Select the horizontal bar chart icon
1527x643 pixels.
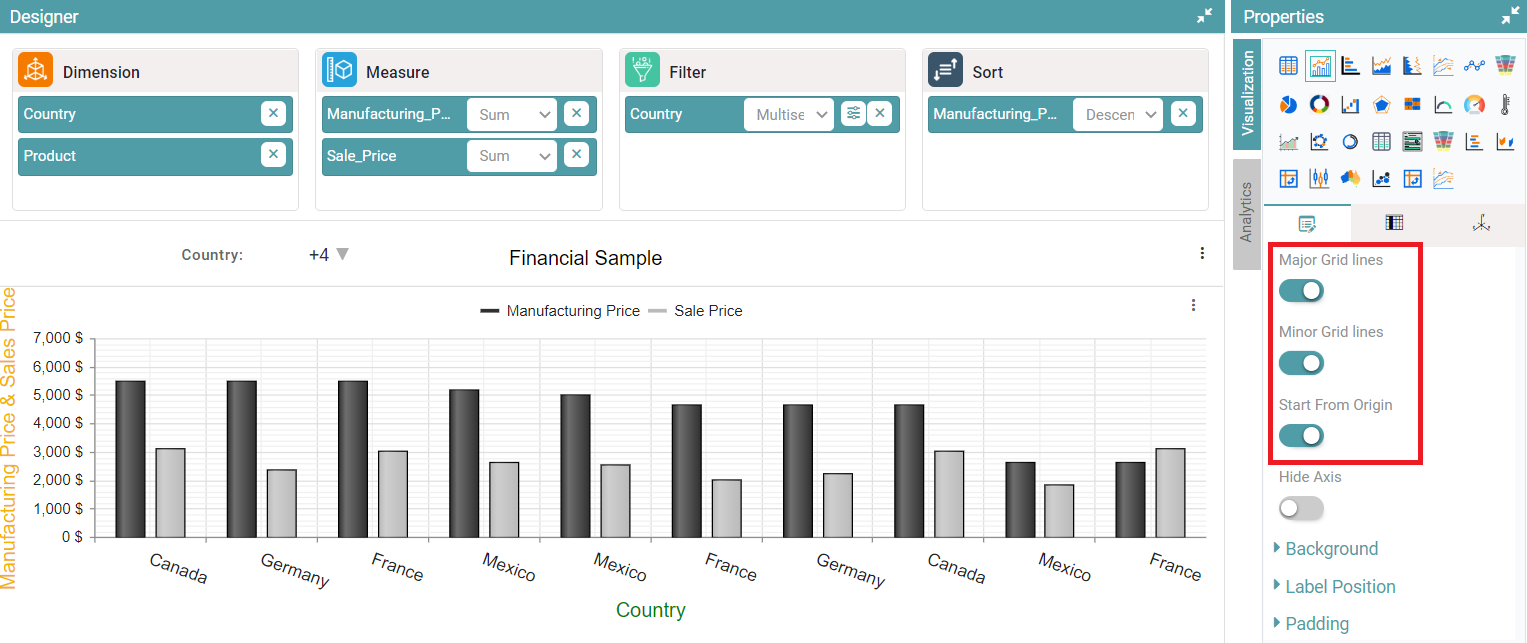(x=1350, y=66)
